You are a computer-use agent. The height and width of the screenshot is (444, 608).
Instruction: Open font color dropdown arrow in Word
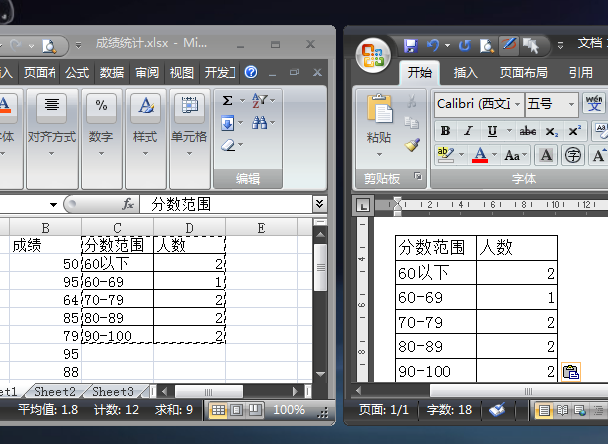coord(494,155)
